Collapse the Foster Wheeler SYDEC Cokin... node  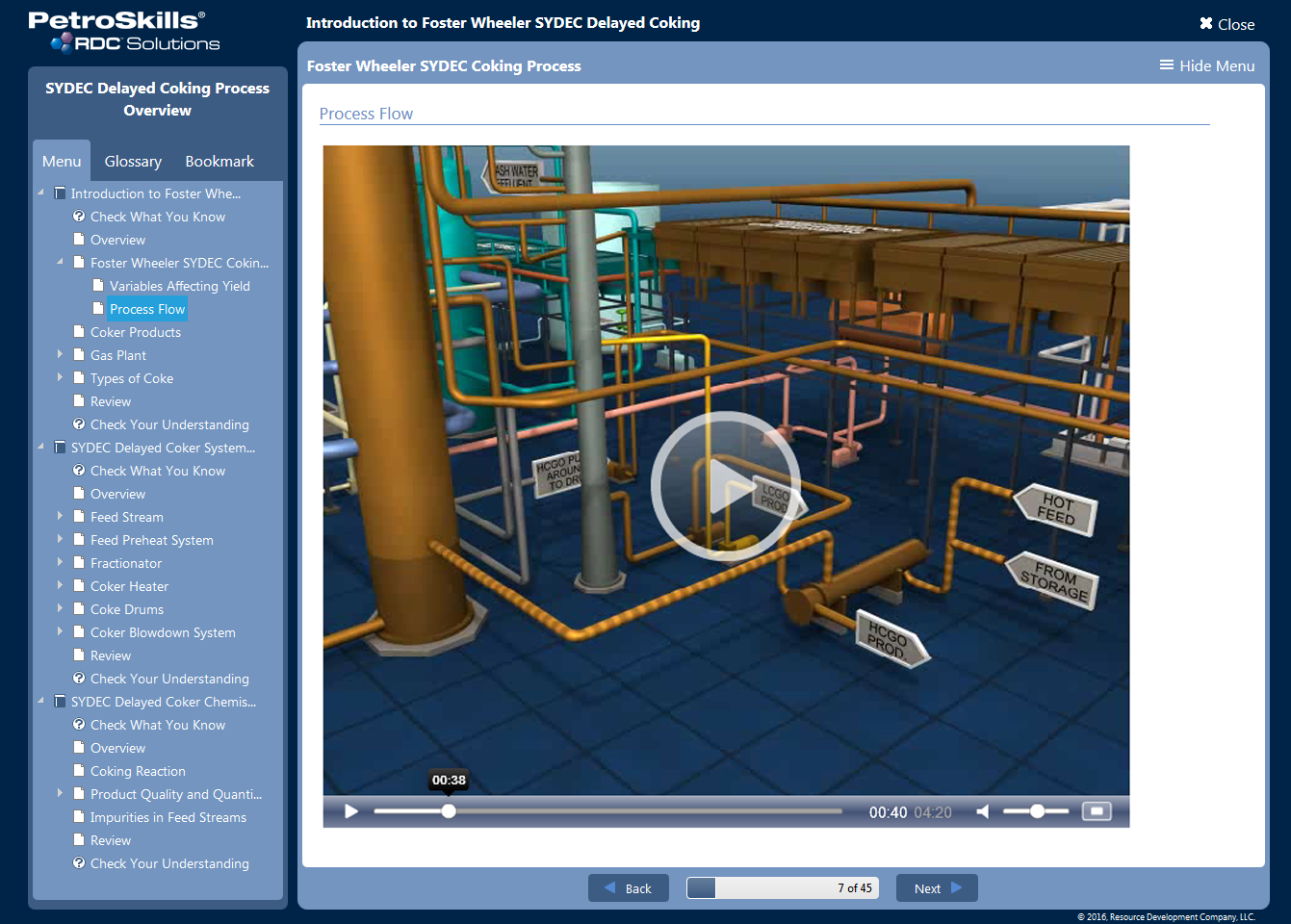(60, 262)
